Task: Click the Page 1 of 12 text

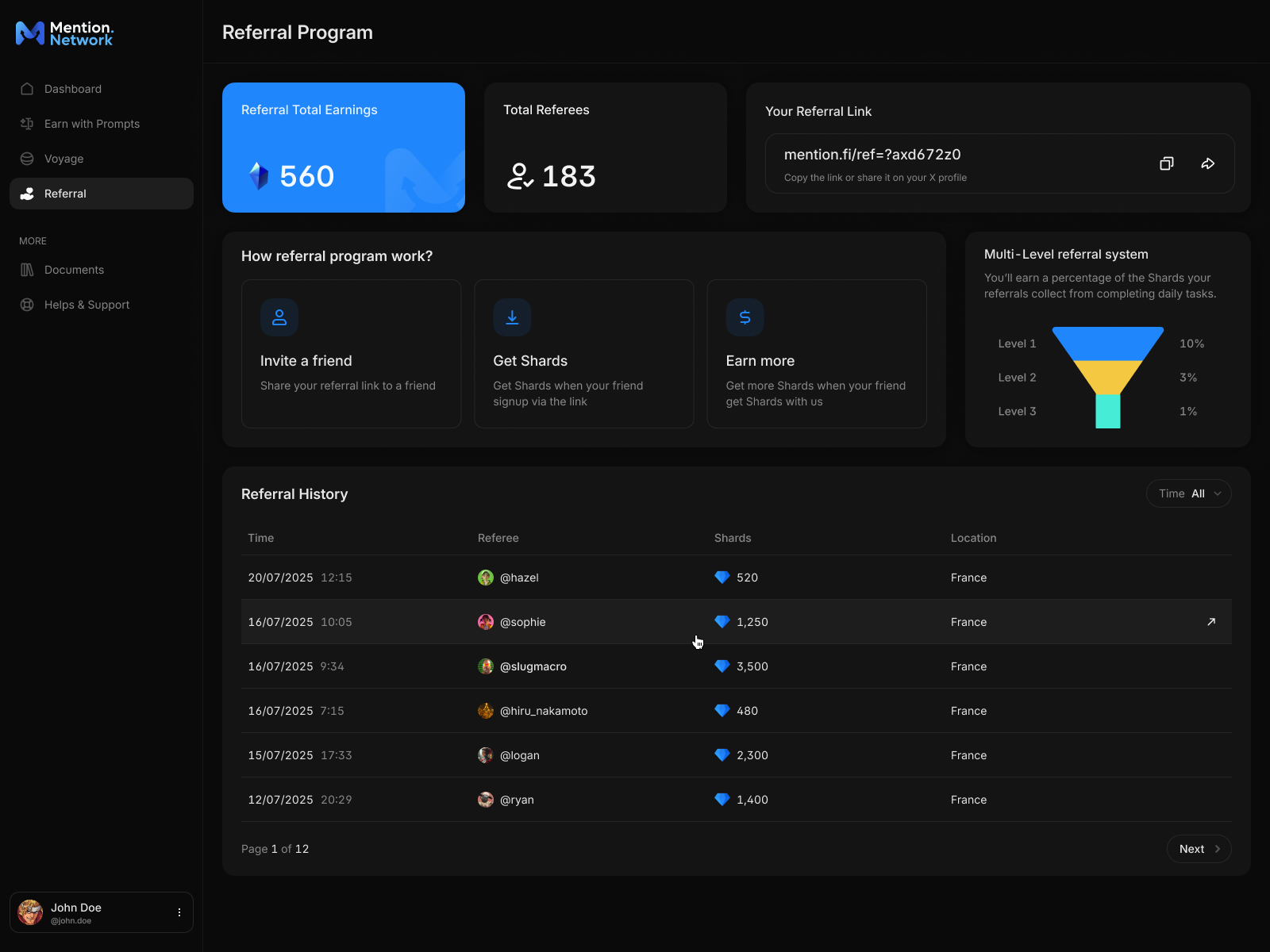Action: pyautogui.click(x=275, y=849)
